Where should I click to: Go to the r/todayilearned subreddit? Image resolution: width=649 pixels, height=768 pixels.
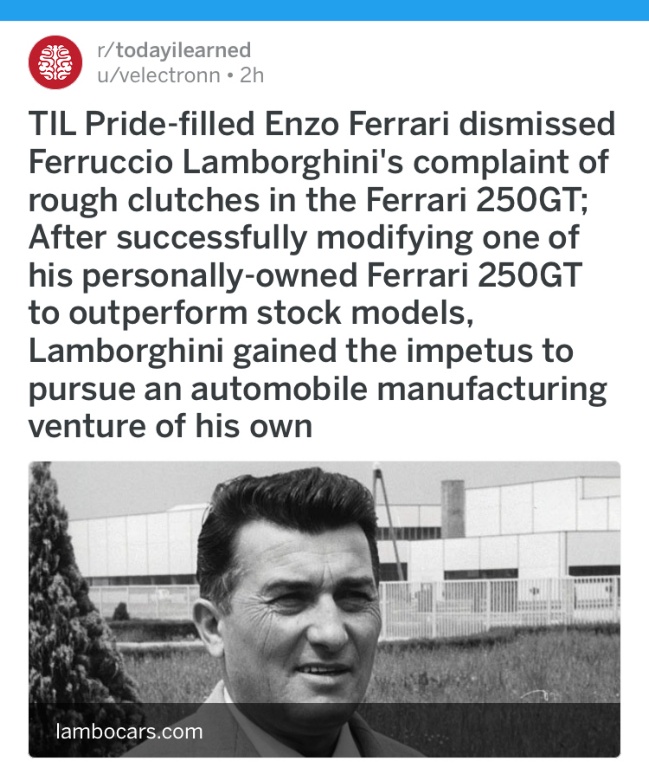tap(174, 50)
